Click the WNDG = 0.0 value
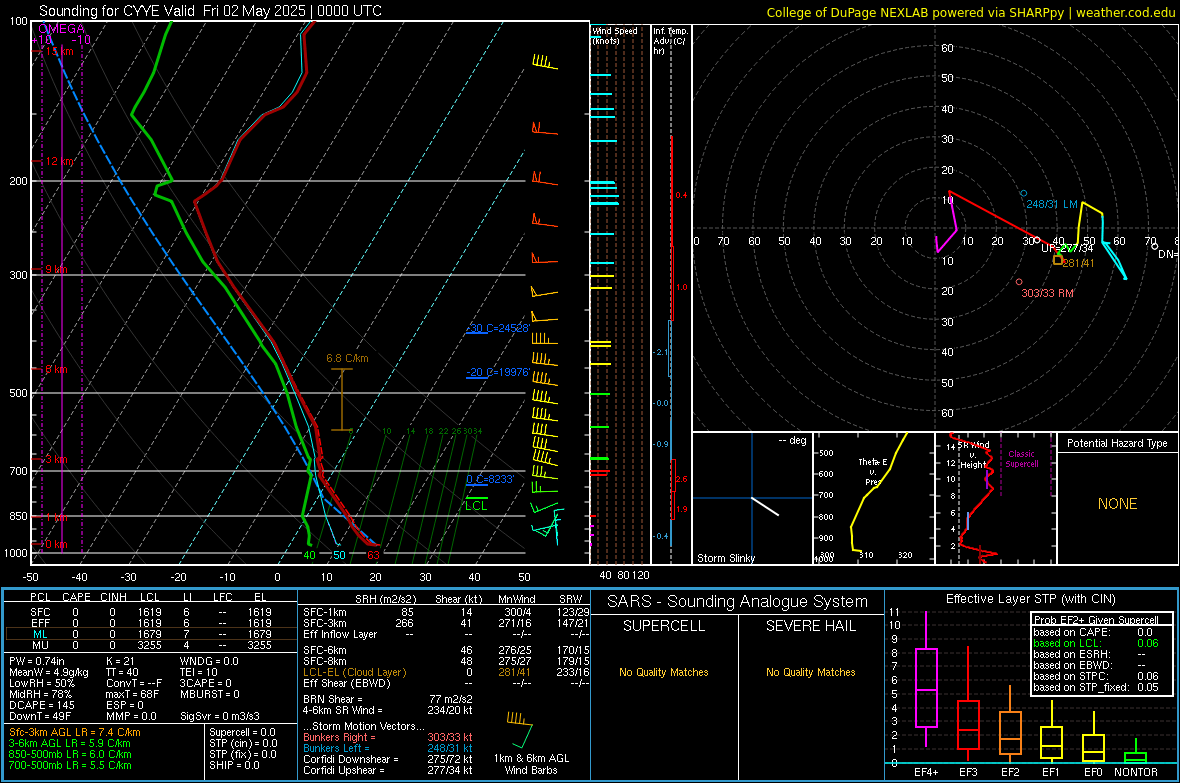 (x=209, y=661)
